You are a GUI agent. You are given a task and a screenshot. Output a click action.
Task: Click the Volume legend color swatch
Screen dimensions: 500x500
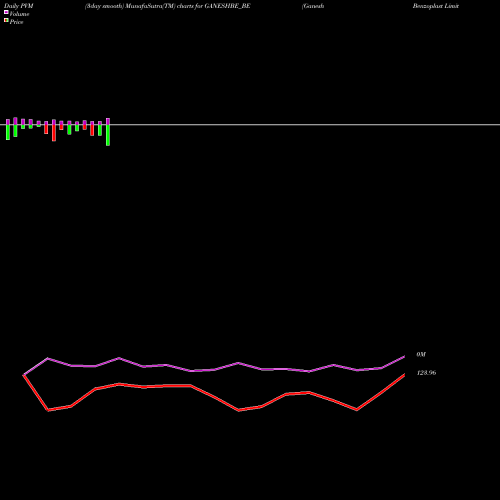click(6, 12)
